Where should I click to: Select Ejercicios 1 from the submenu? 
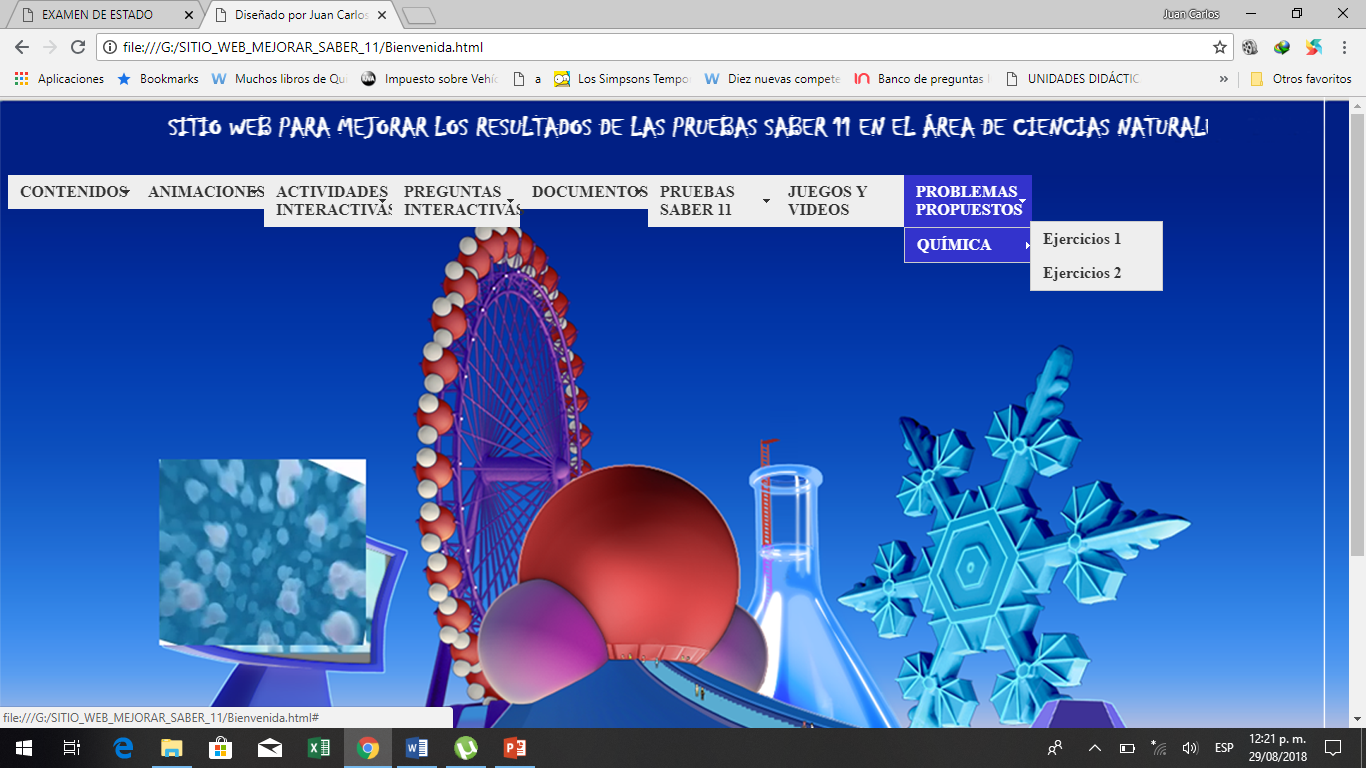[x=1082, y=239]
